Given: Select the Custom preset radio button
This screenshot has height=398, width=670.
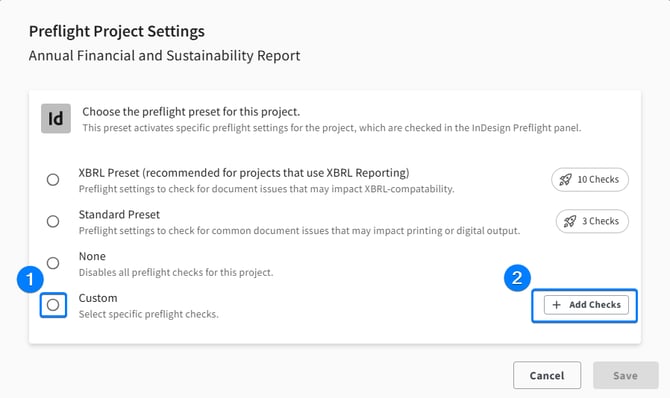Looking at the screenshot, I should (53, 305).
